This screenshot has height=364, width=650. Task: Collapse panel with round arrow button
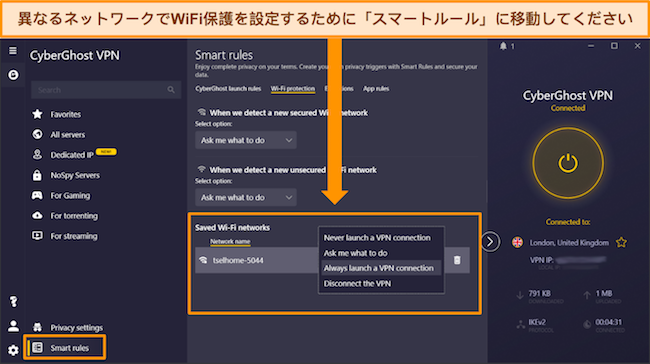point(490,241)
